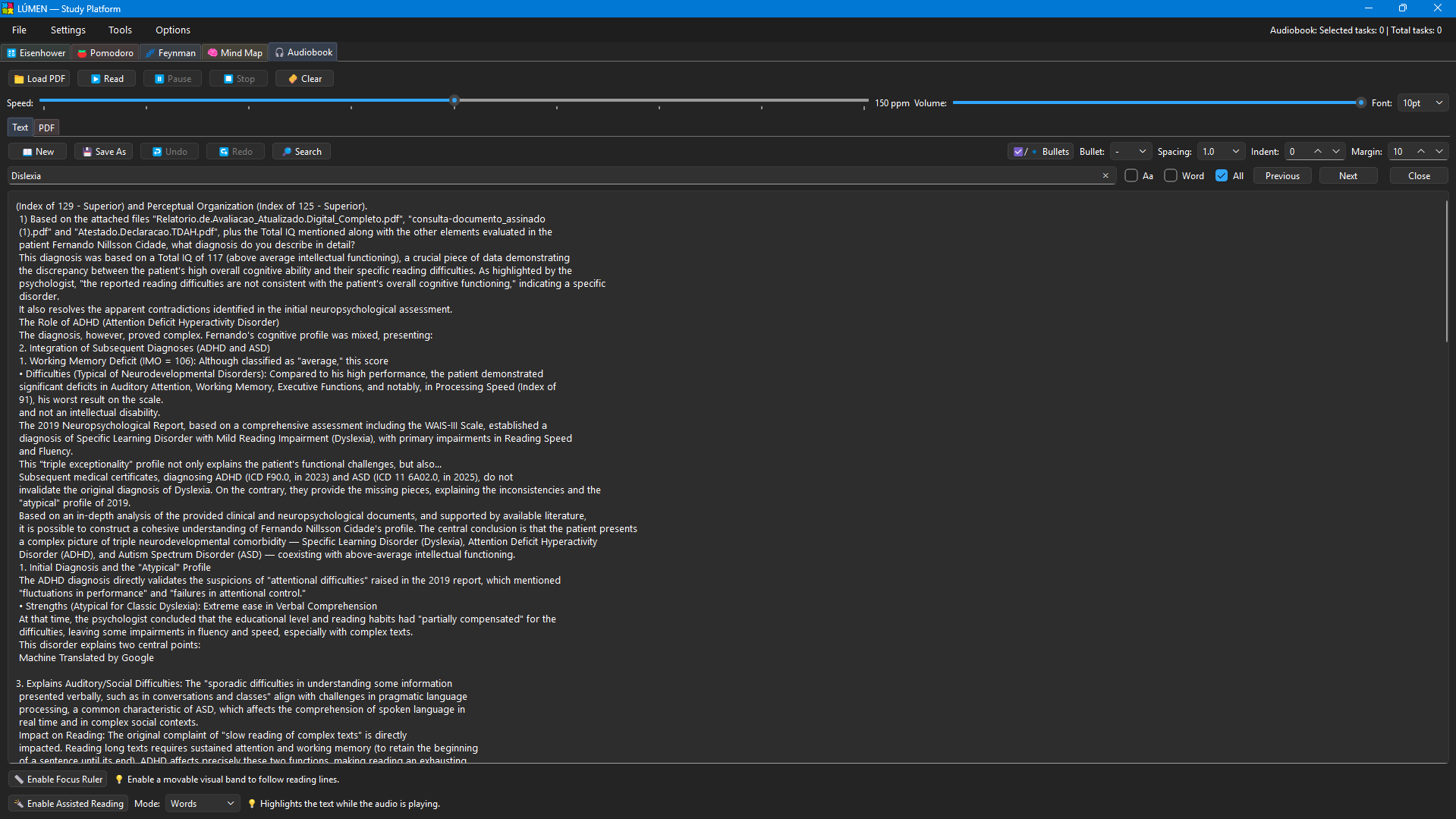The width and height of the screenshot is (1456, 819).
Task: Click the Volume slider handle
Action: [x=1361, y=103]
